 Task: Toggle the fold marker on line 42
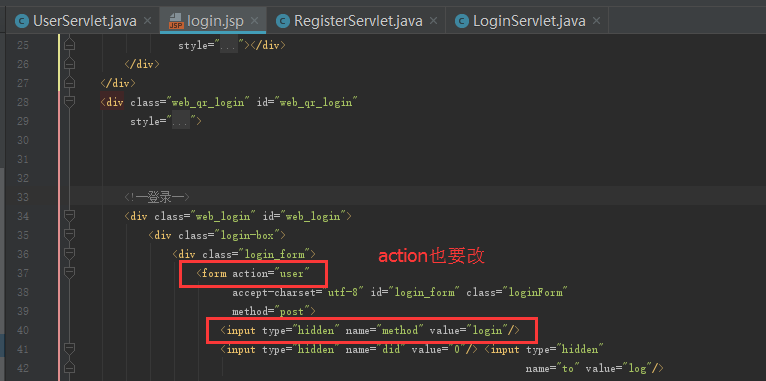click(x=70, y=368)
